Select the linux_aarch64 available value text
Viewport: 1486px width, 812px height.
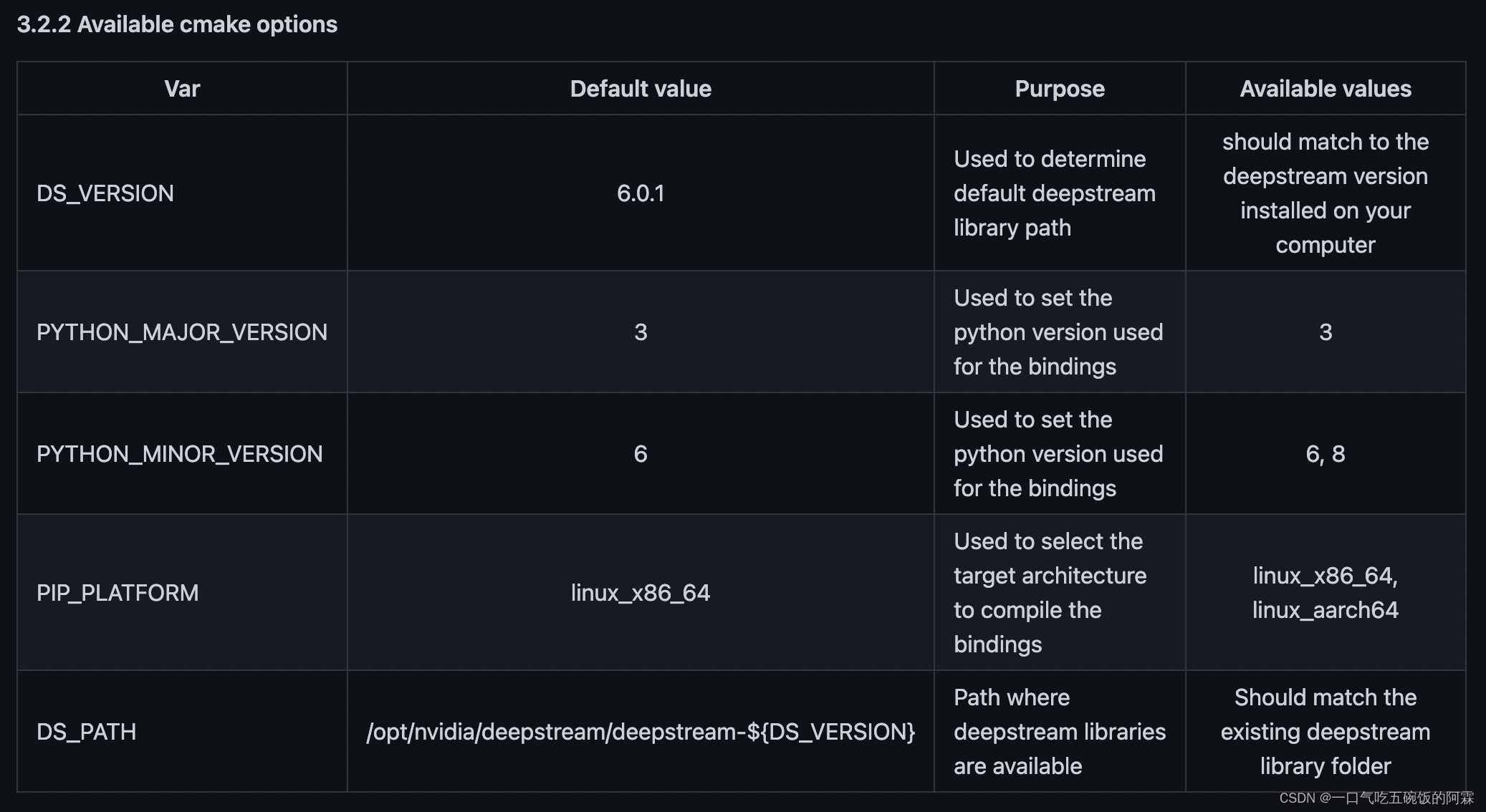(1326, 610)
